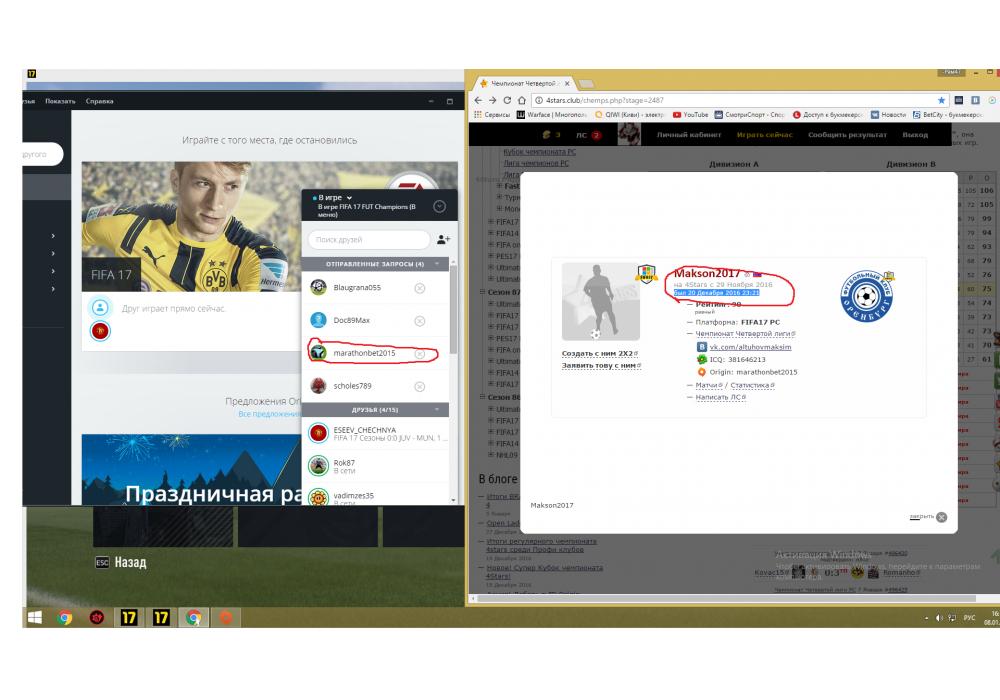Click the volume icon in system tray
Viewport: 1000px width, 700px height.
[939, 618]
